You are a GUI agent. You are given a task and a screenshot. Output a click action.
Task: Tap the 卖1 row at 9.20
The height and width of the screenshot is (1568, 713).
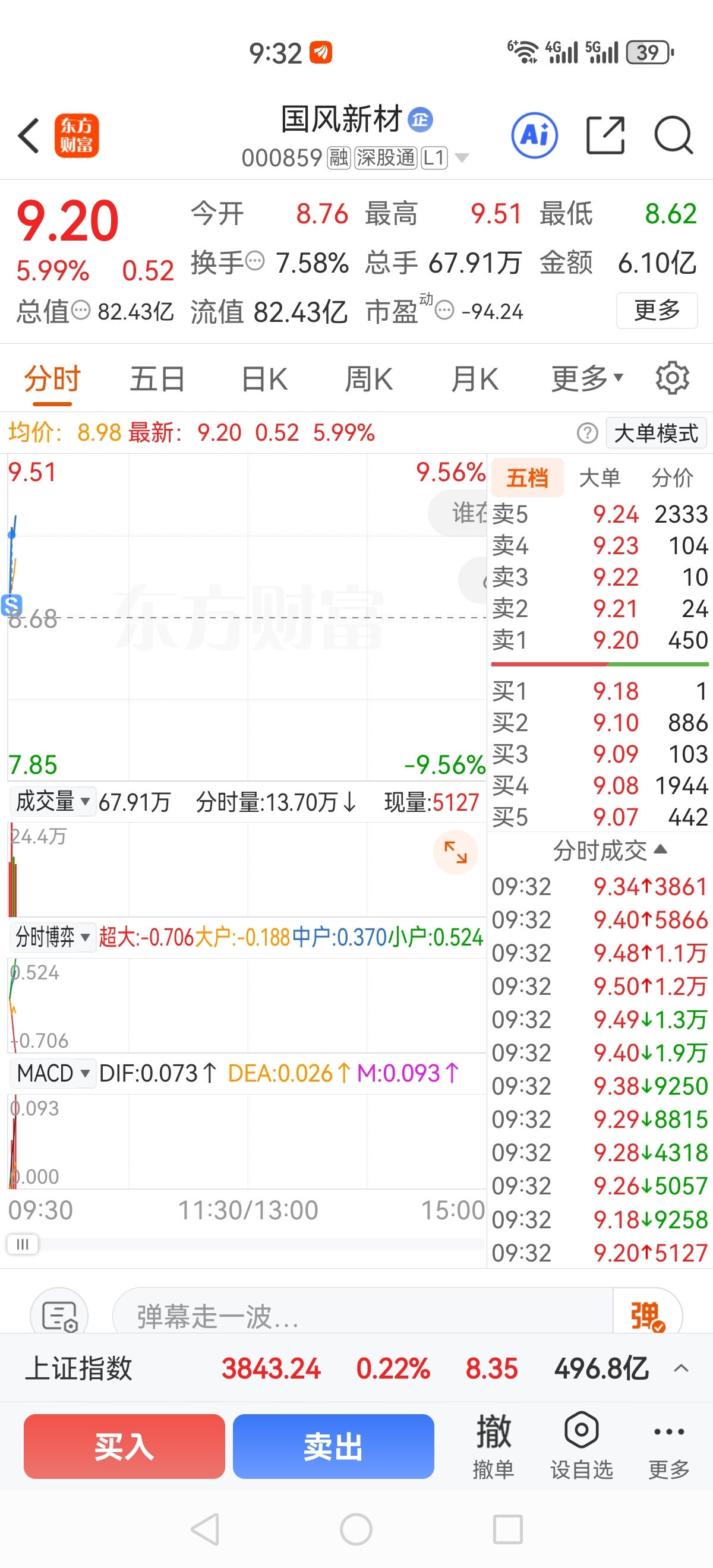[600, 640]
